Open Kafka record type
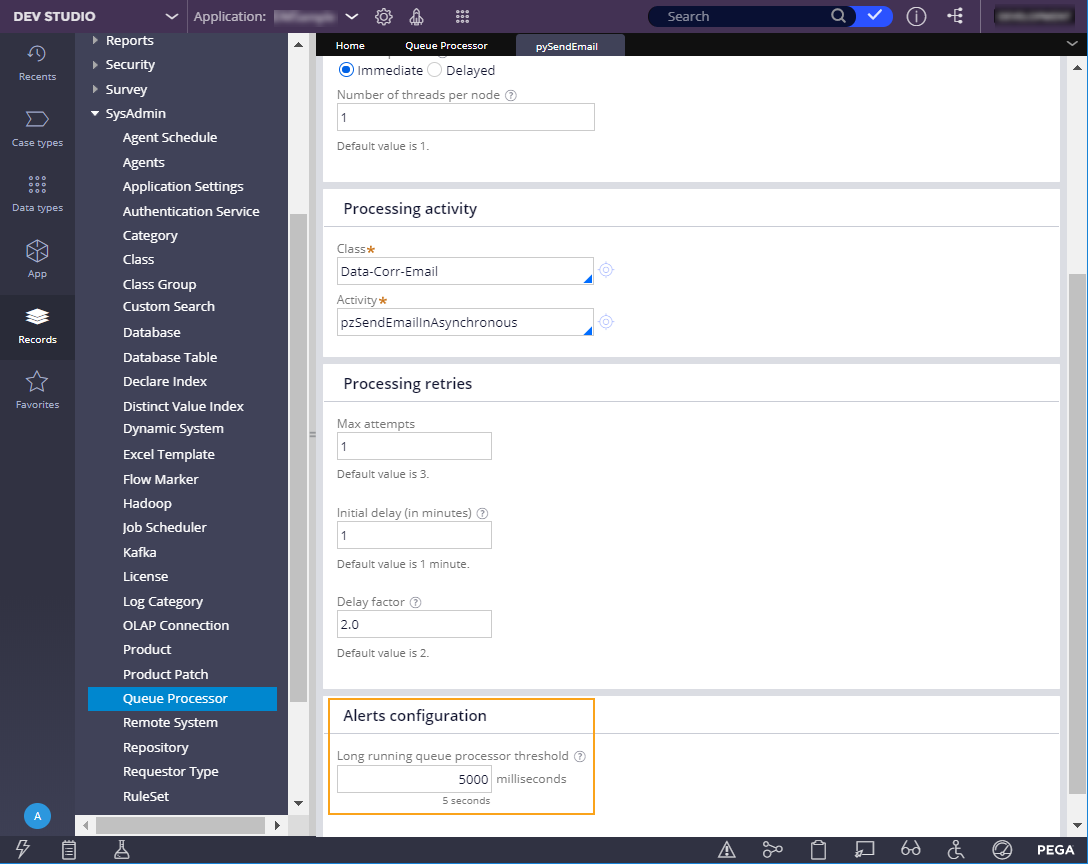The image size is (1088, 864). point(139,552)
